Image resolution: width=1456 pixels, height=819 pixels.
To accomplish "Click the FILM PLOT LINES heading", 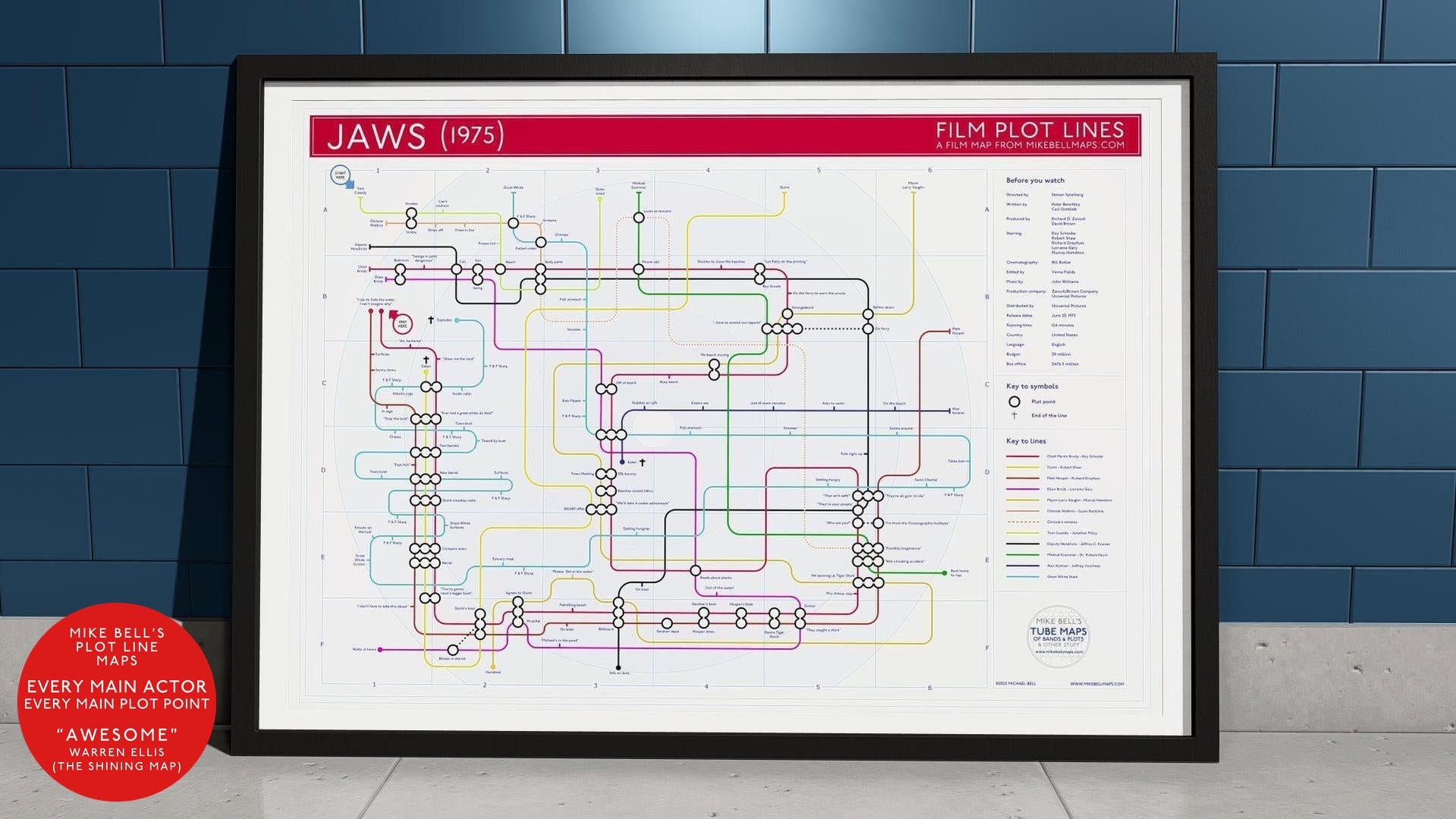I will pyautogui.click(x=1030, y=130).
